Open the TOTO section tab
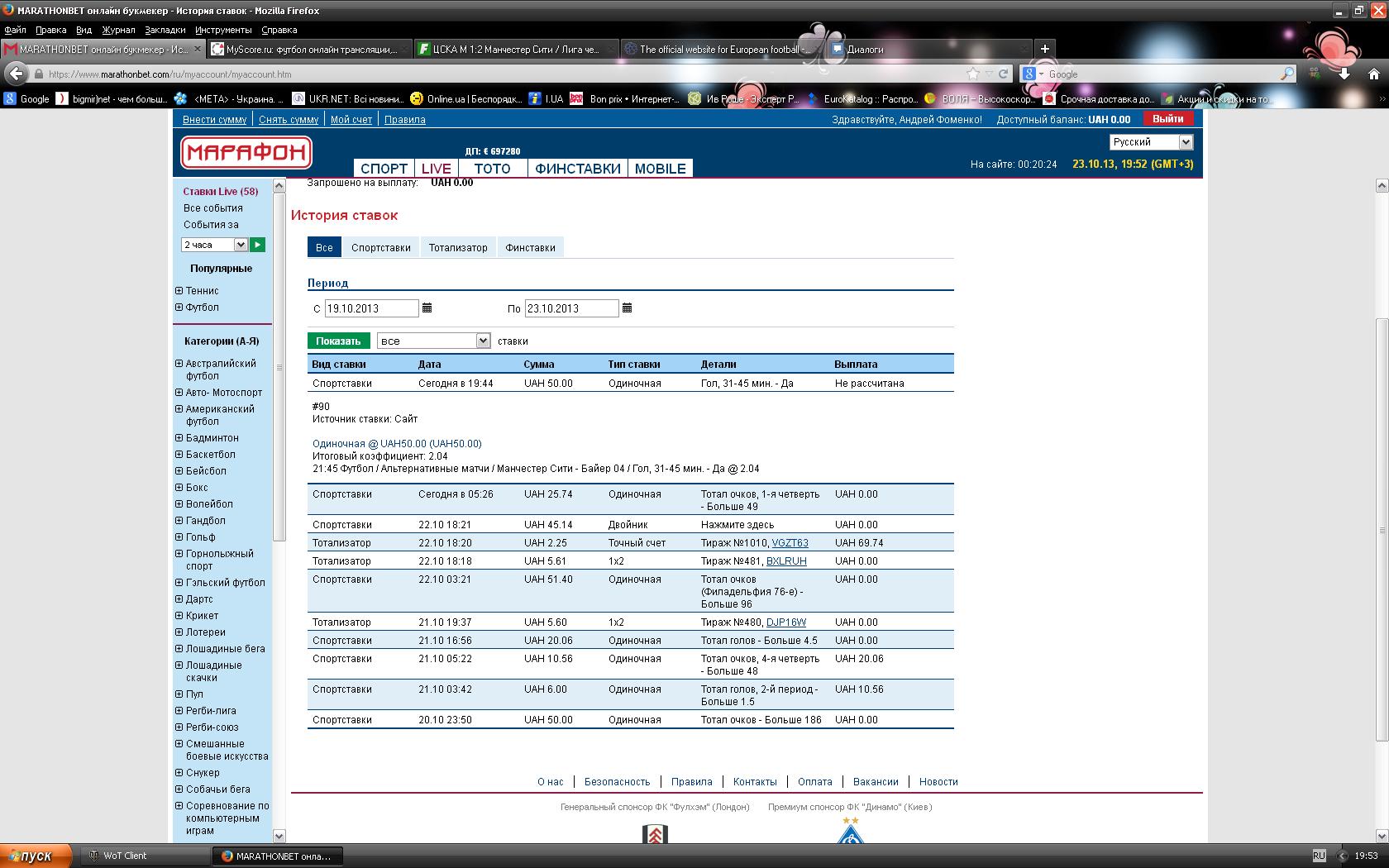This screenshot has height=868, width=1389. (x=492, y=169)
